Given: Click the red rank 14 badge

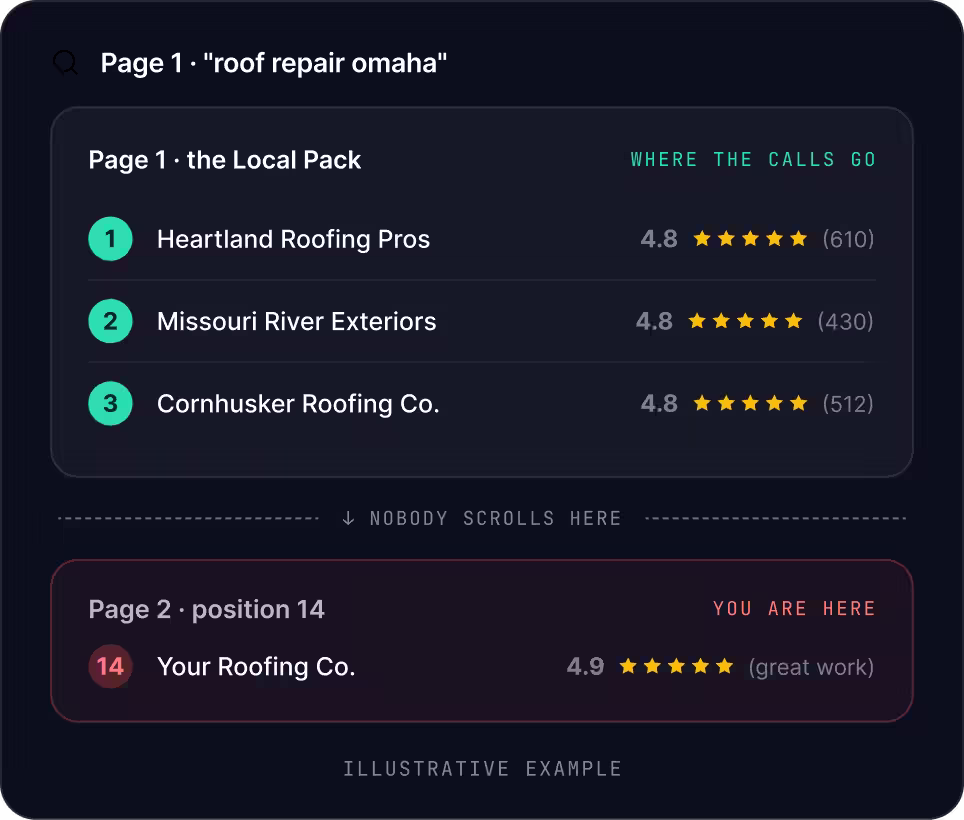Looking at the screenshot, I should click(111, 666).
